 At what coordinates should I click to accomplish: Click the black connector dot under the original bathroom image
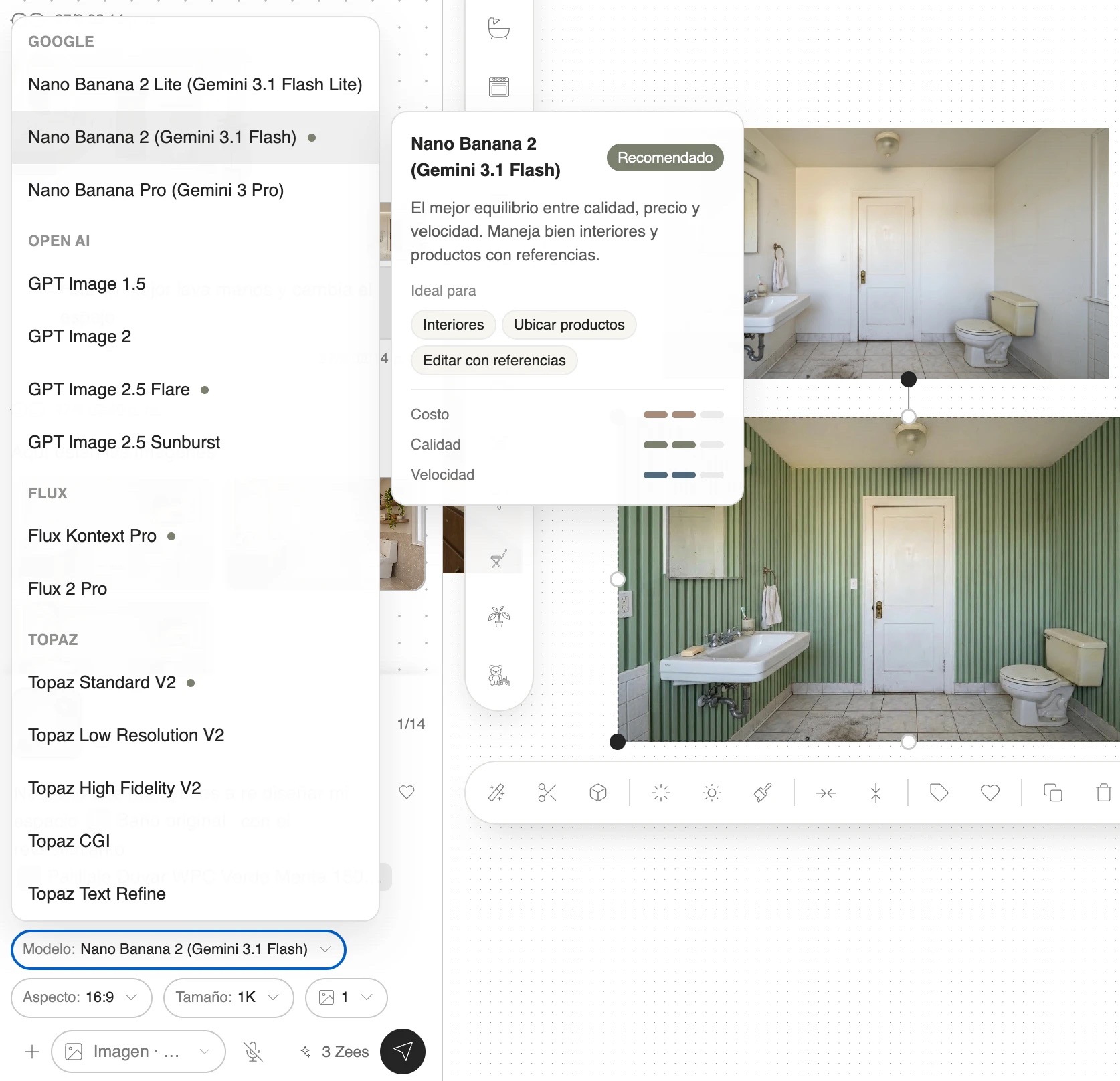click(x=908, y=379)
